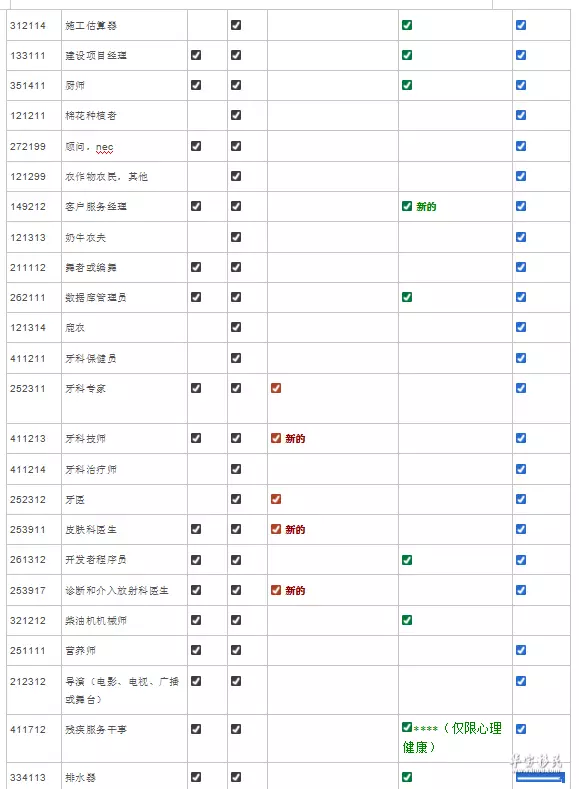
Task: Toggle blue checkbox in row 212312 导演
Action: click(x=521, y=681)
